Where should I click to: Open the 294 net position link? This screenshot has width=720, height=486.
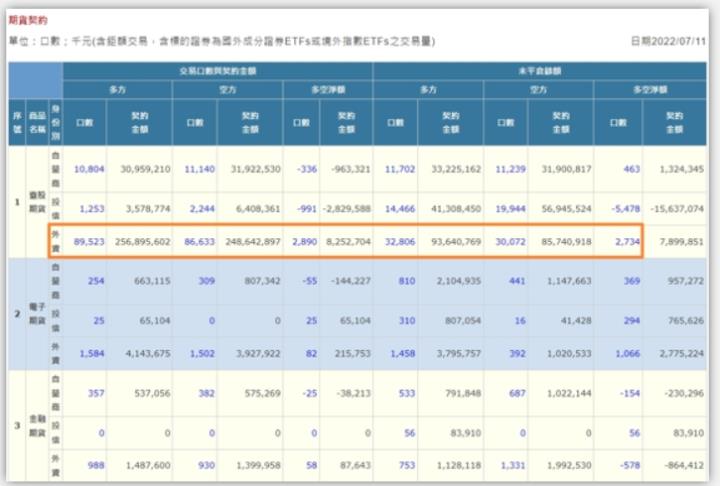(631, 321)
